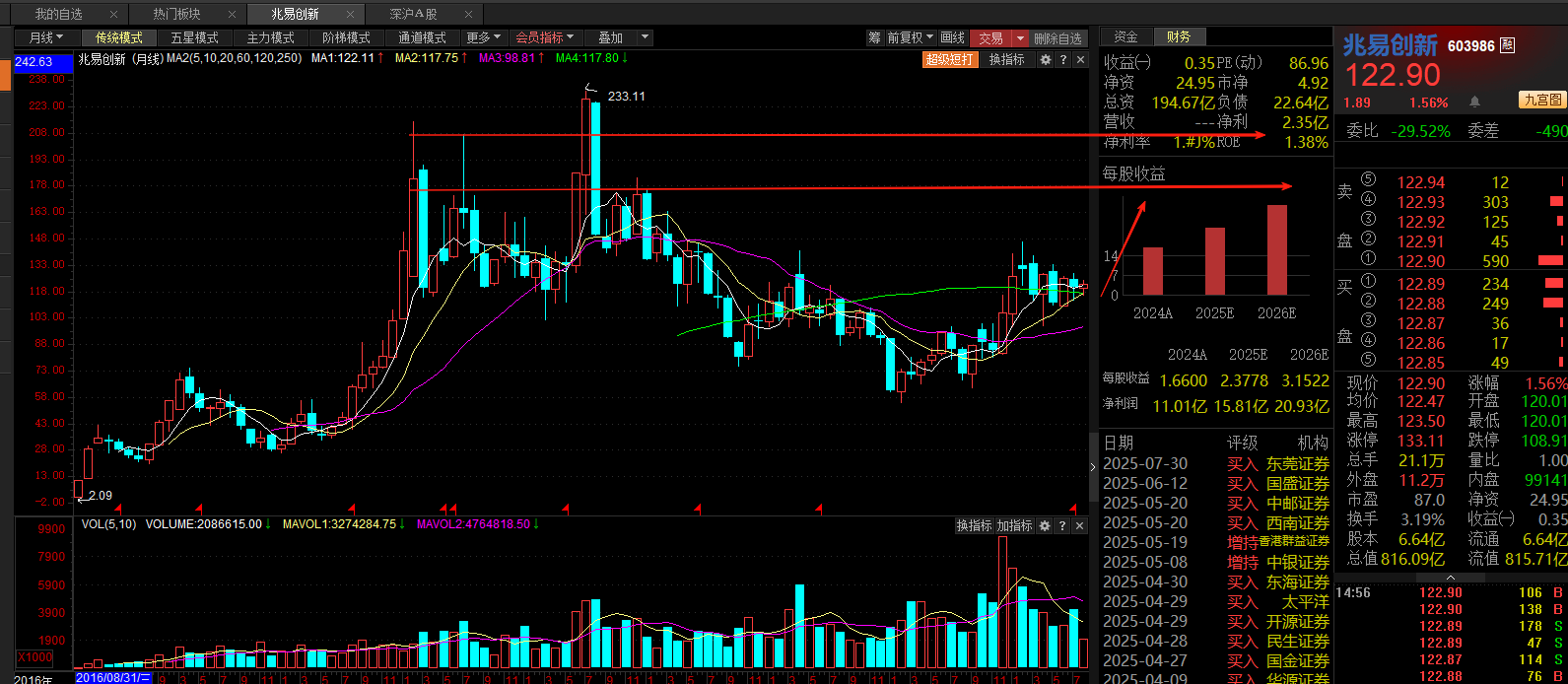Click 换指标 in volume panel
Image resolution: width=1568 pixels, height=684 pixels.
[x=973, y=526]
